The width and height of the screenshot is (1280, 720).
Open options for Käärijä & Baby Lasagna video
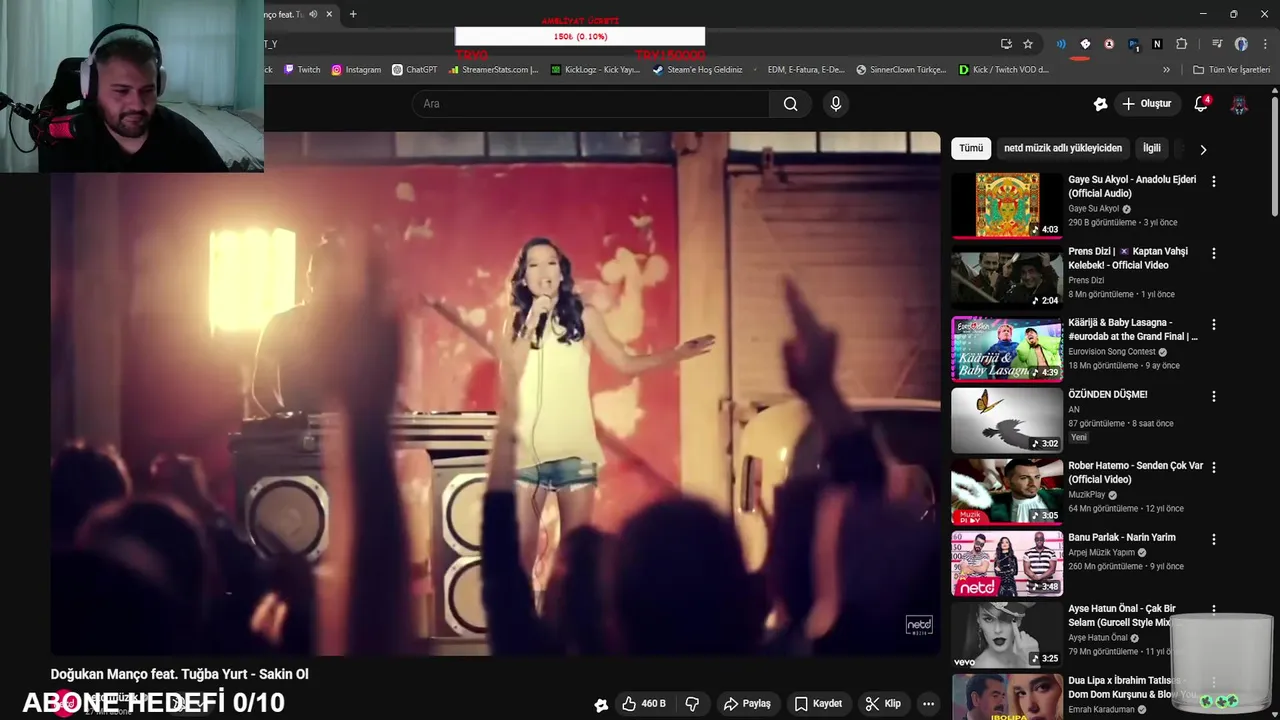coord(1214,325)
